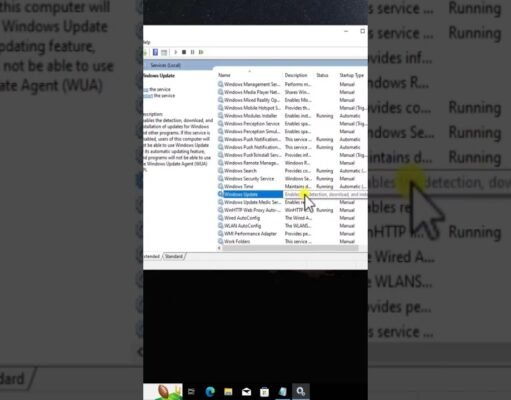Click the toolbar window icon beside Help

(164, 52)
